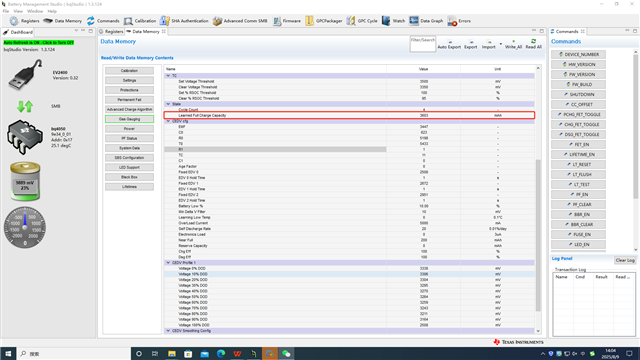
Task: Collapse the State group
Action: (168, 104)
